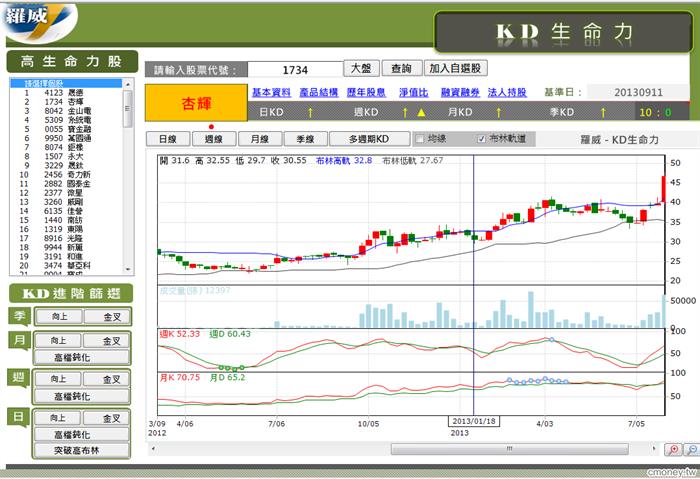This screenshot has width=700, height=479.
Task: Click the chart scrollbar left arrow
Action: pos(153,448)
